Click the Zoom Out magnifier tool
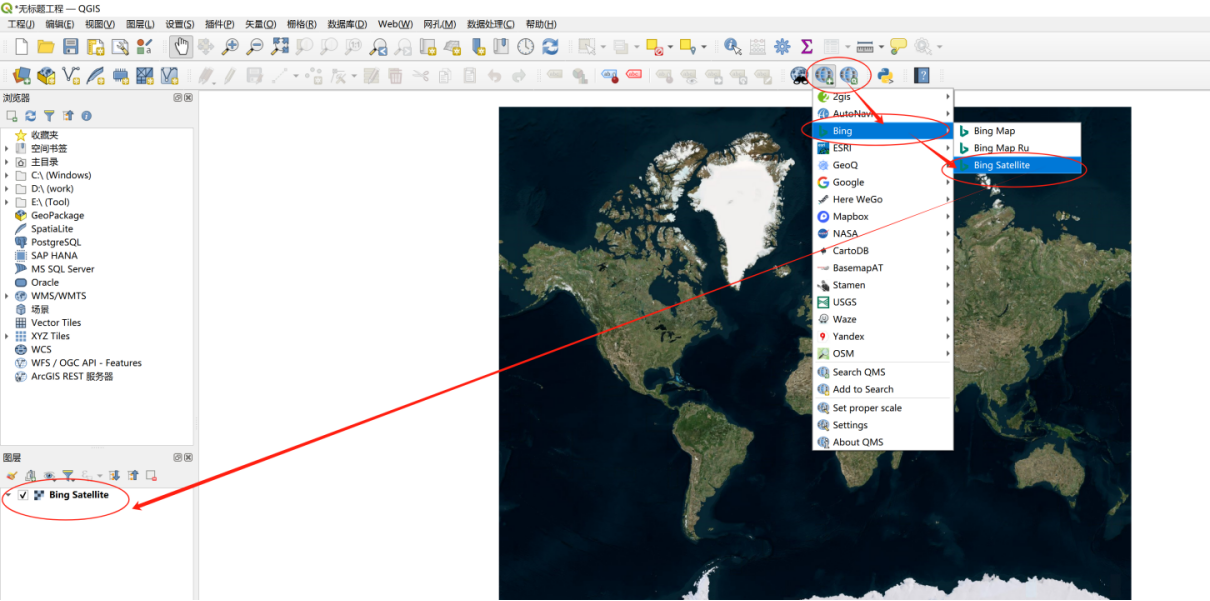Image resolution: width=1210 pixels, height=601 pixels. (x=255, y=46)
